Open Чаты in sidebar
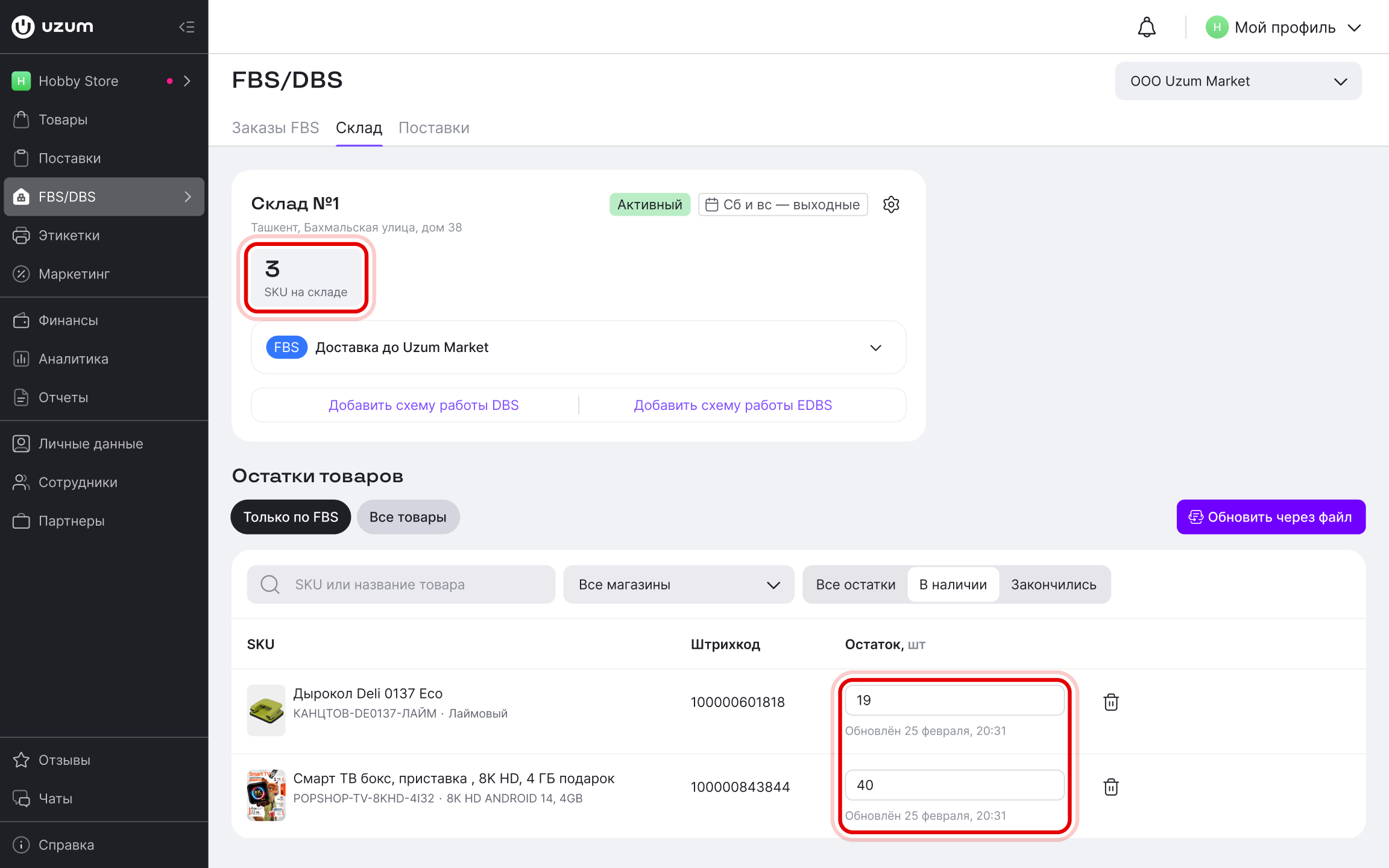The image size is (1389, 868). click(104, 799)
